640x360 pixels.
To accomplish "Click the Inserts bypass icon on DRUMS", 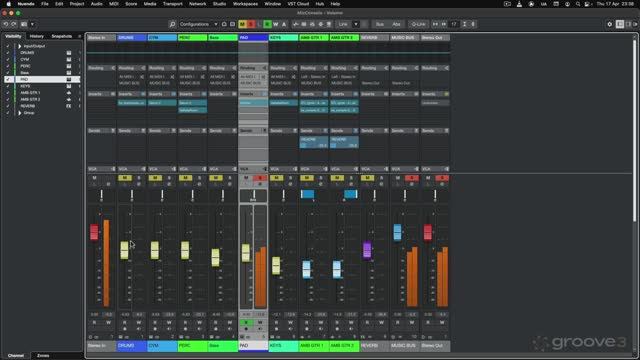I will tap(143, 94).
